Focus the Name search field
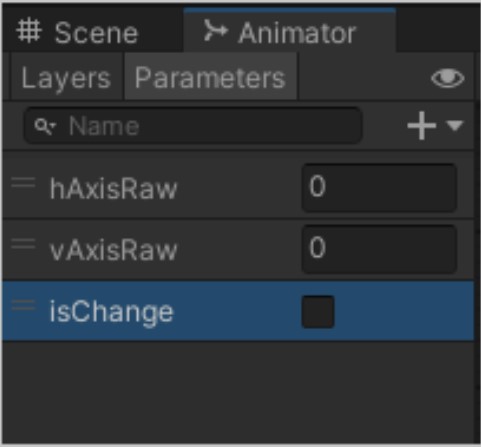This screenshot has height=447, width=481. (193, 126)
